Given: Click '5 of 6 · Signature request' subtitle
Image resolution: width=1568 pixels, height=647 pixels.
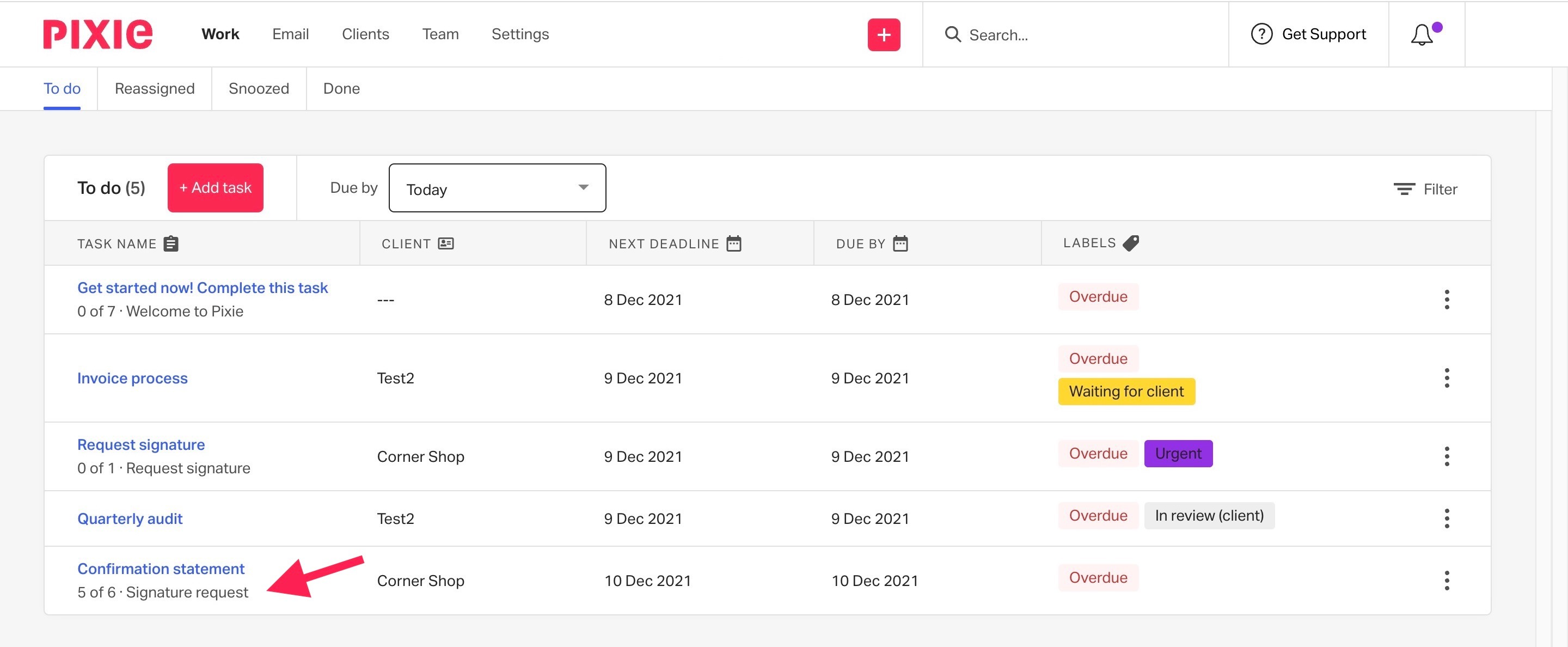Looking at the screenshot, I should (x=163, y=593).
